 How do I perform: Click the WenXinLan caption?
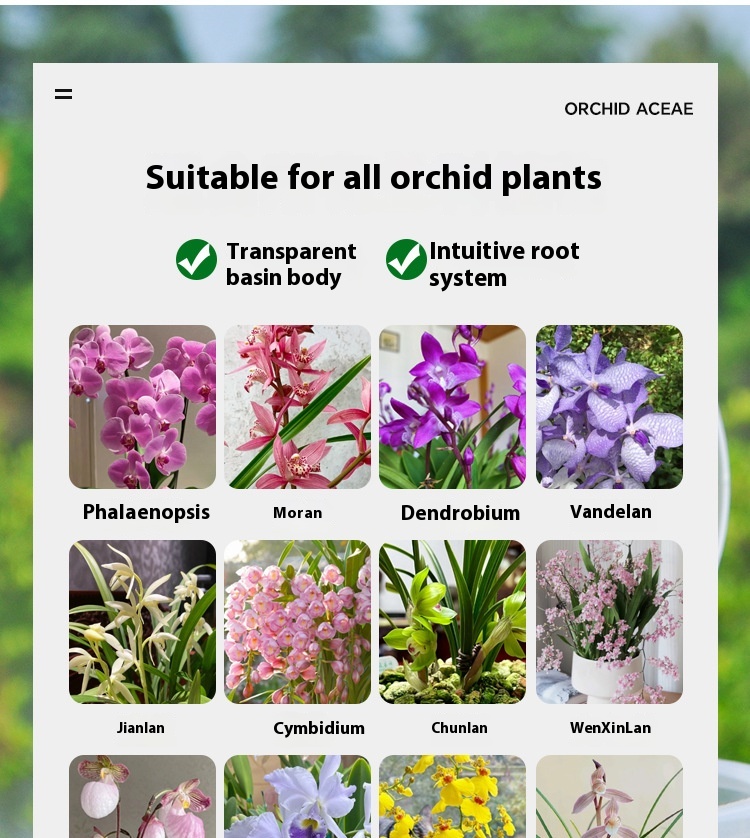coord(610,728)
